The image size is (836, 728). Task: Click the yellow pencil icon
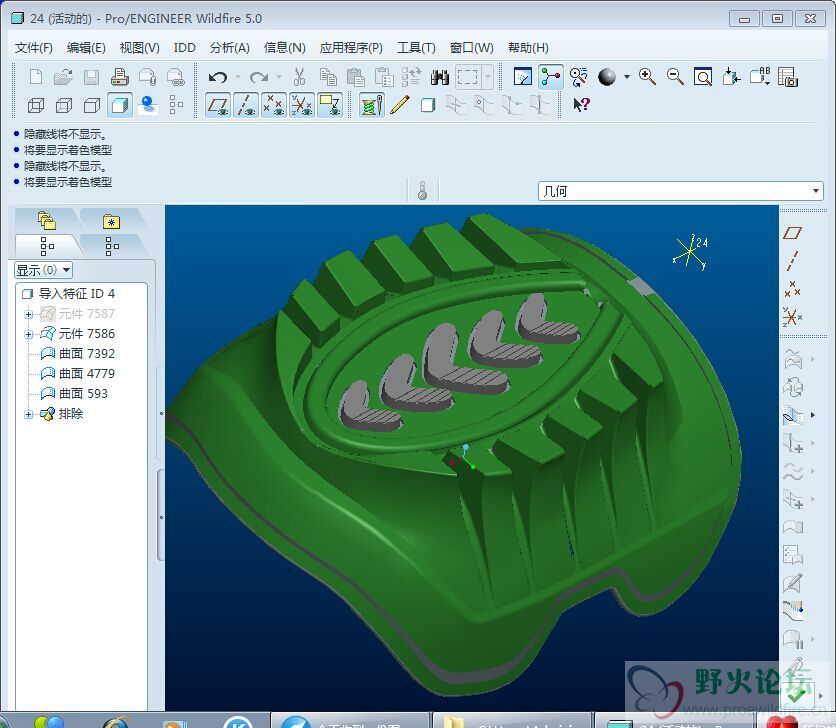(x=399, y=105)
